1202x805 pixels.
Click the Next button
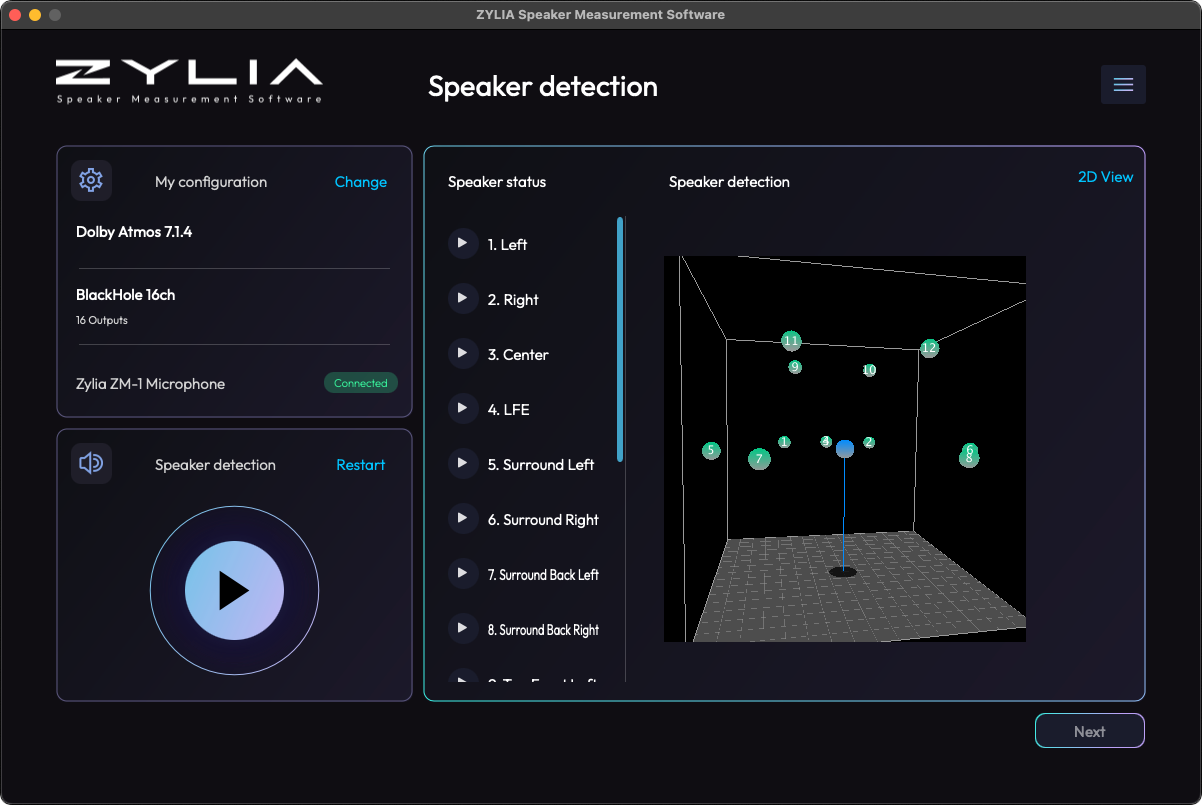coord(1089,731)
